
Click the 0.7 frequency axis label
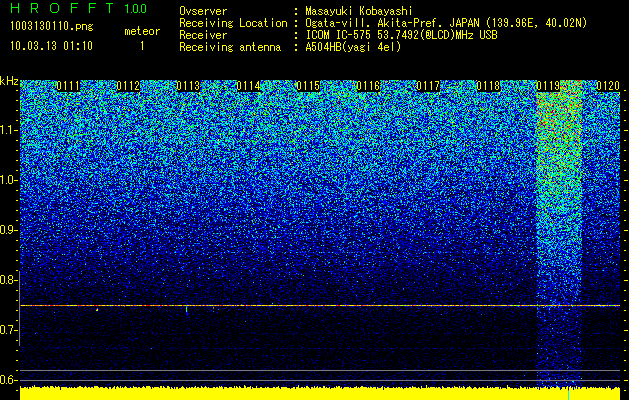tap(8, 330)
